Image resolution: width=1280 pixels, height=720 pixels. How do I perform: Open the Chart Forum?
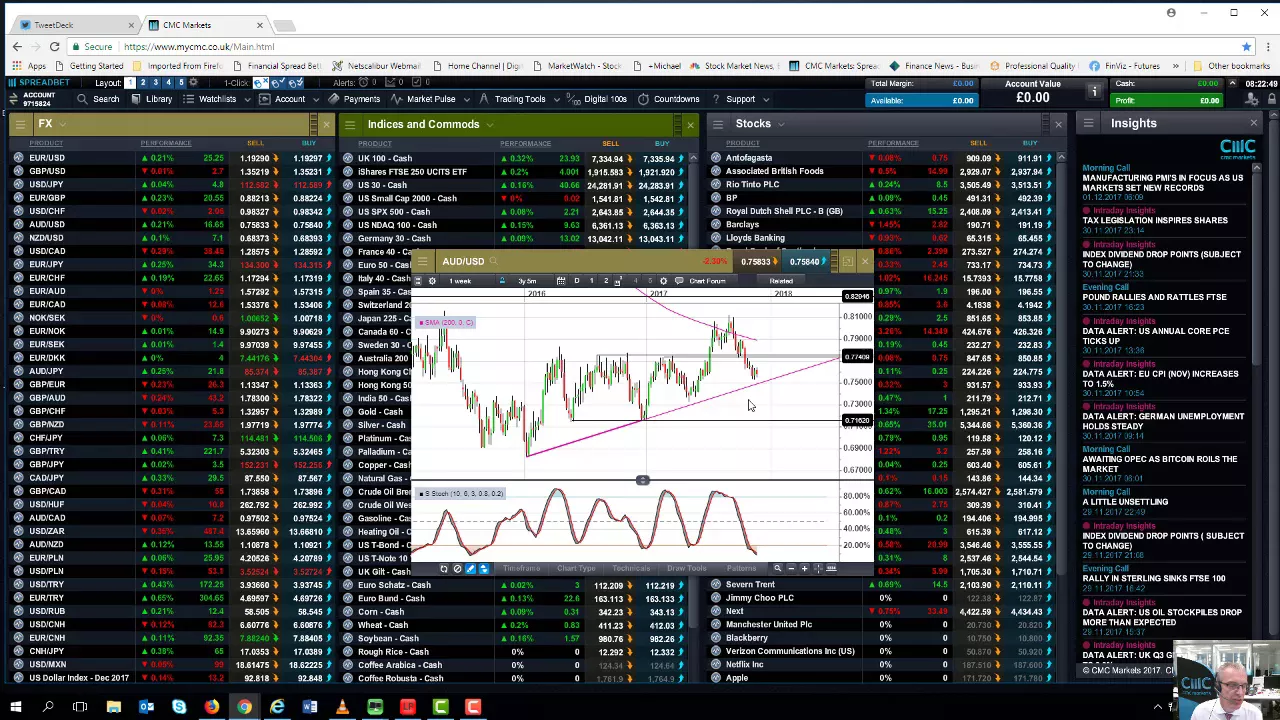tap(706, 281)
